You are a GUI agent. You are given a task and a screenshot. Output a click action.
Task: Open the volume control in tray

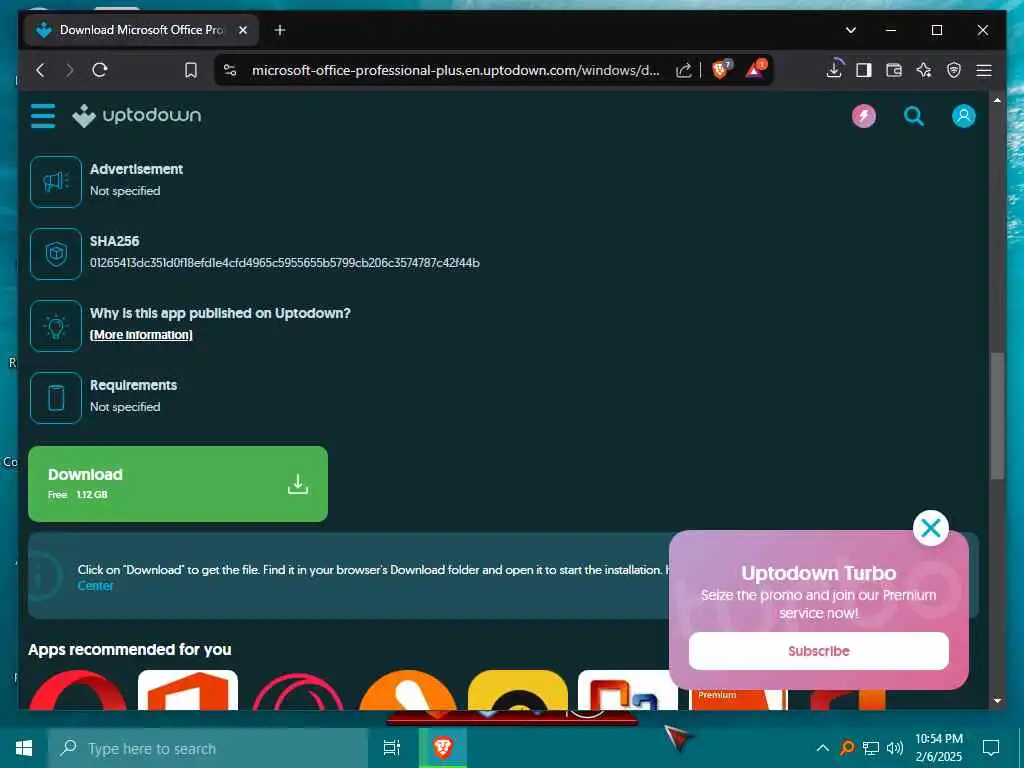(x=895, y=748)
